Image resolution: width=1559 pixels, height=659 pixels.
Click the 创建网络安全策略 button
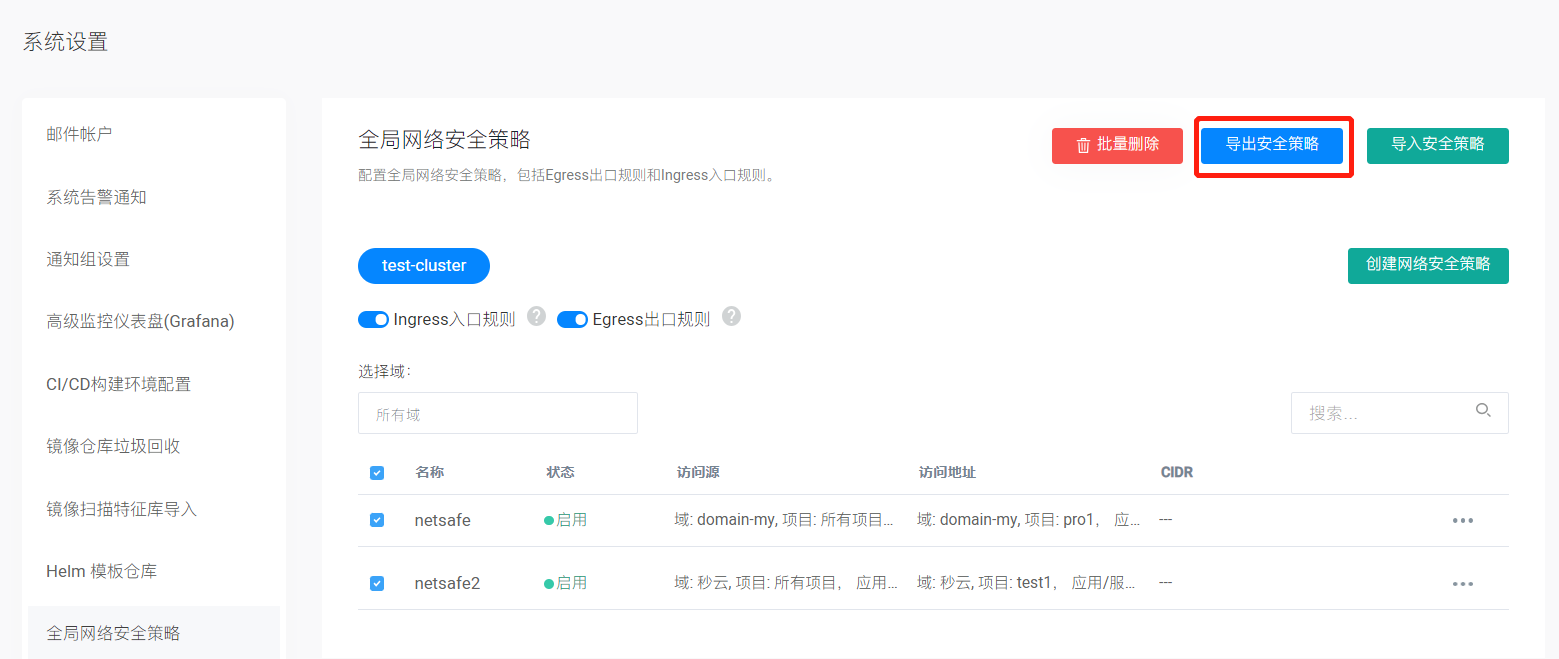1427,265
